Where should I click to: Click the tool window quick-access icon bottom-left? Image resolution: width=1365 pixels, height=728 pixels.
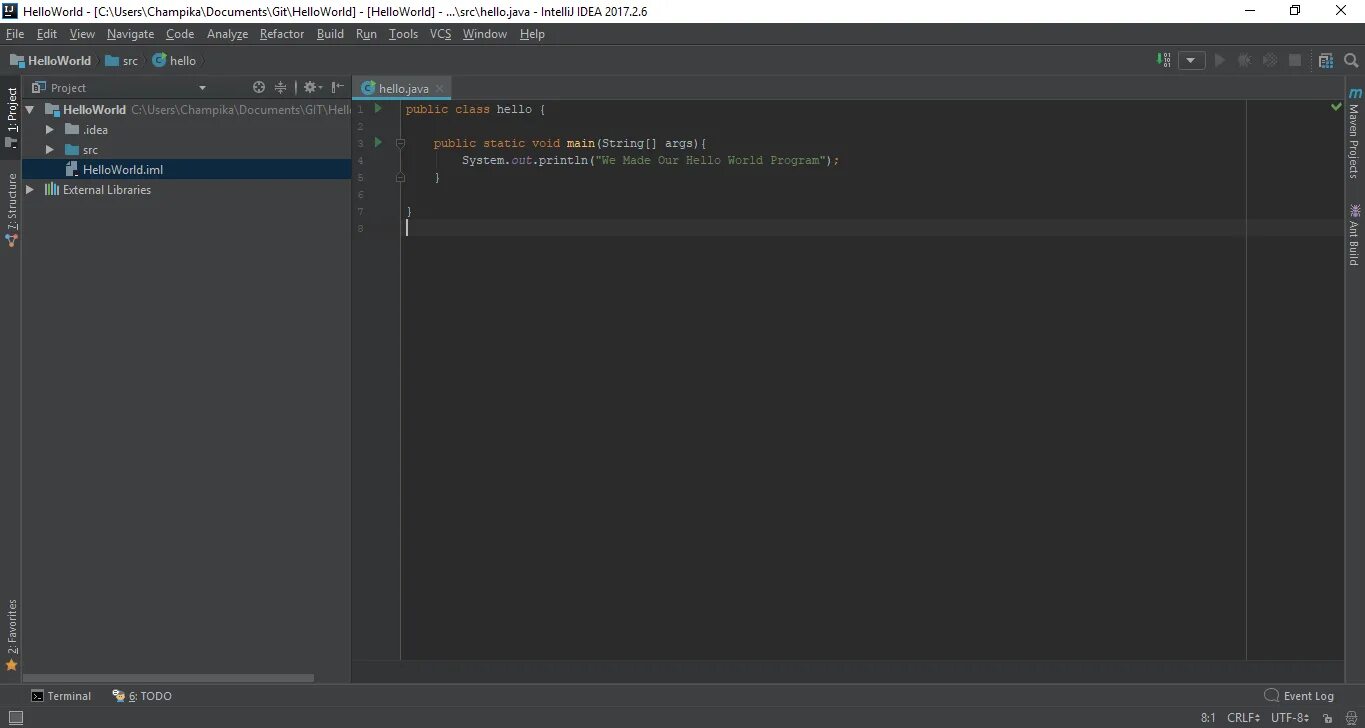15,717
